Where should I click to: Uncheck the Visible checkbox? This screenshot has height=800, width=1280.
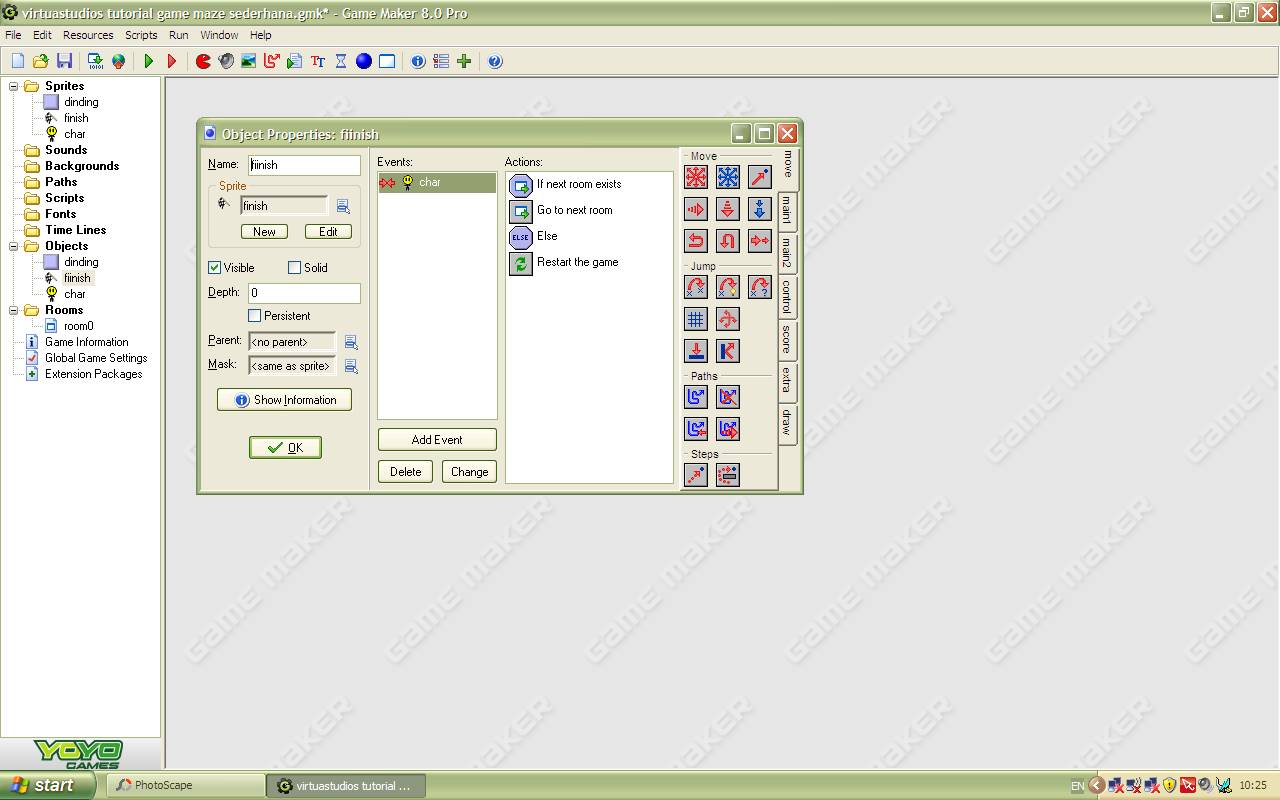click(x=214, y=268)
